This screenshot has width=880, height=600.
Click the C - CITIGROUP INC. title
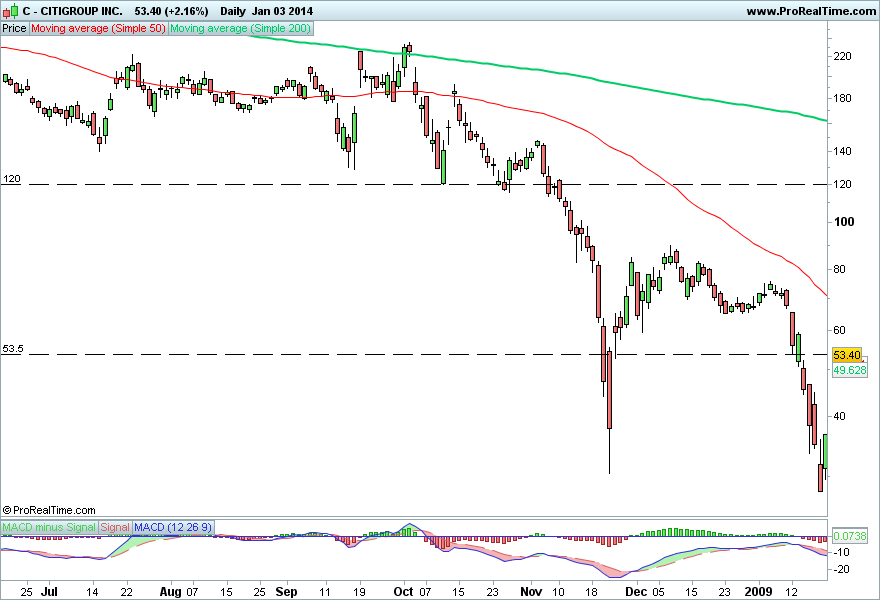point(72,11)
